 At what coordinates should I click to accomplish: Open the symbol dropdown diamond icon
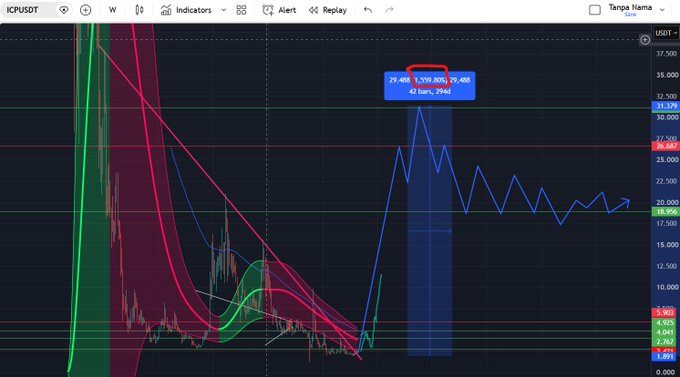click(64, 10)
